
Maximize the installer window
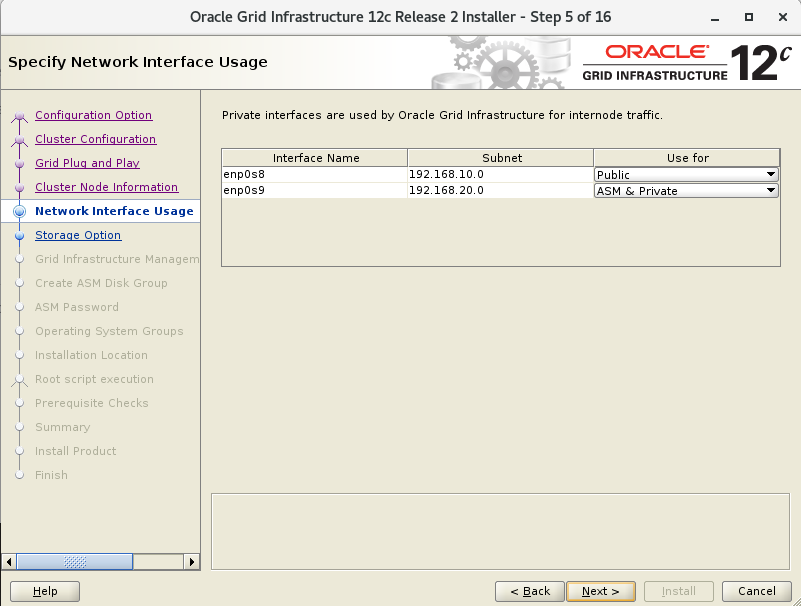click(749, 17)
